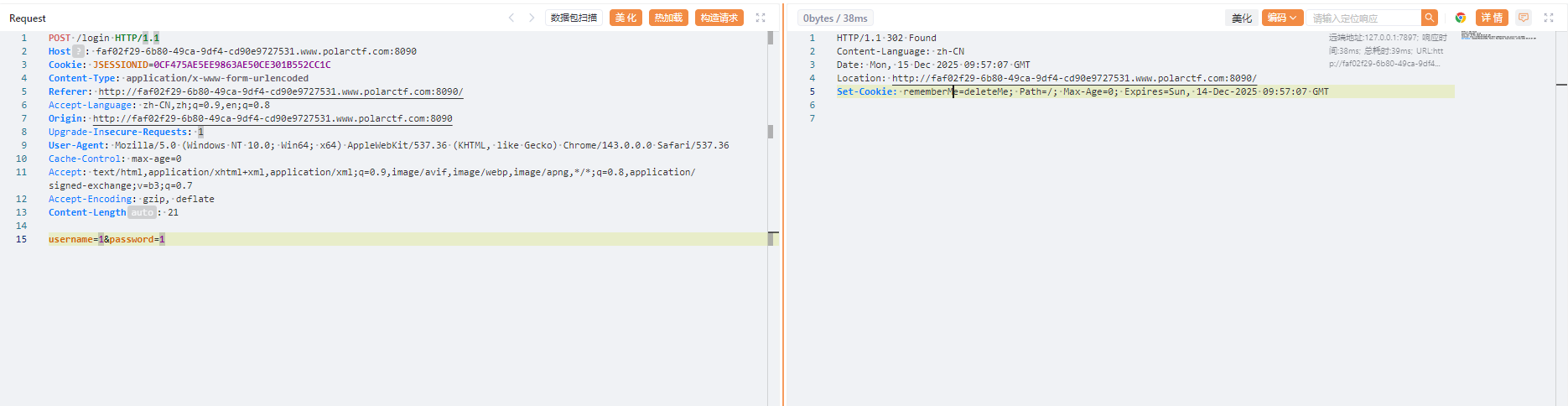This screenshot has width=1568, height=406.
Task: Click the question mark badge next to Host
Action: 78,51
